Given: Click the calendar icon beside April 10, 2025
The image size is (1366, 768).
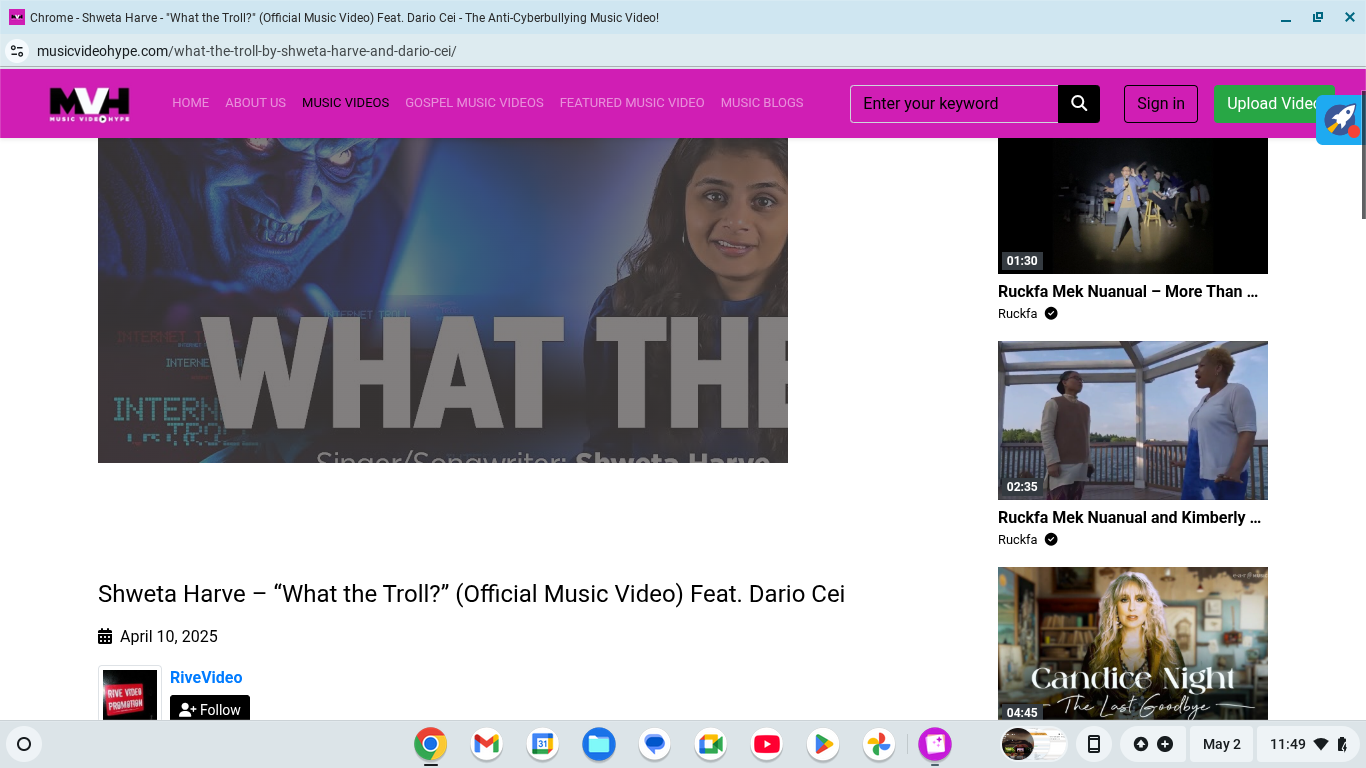Looking at the screenshot, I should click(x=105, y=636).
